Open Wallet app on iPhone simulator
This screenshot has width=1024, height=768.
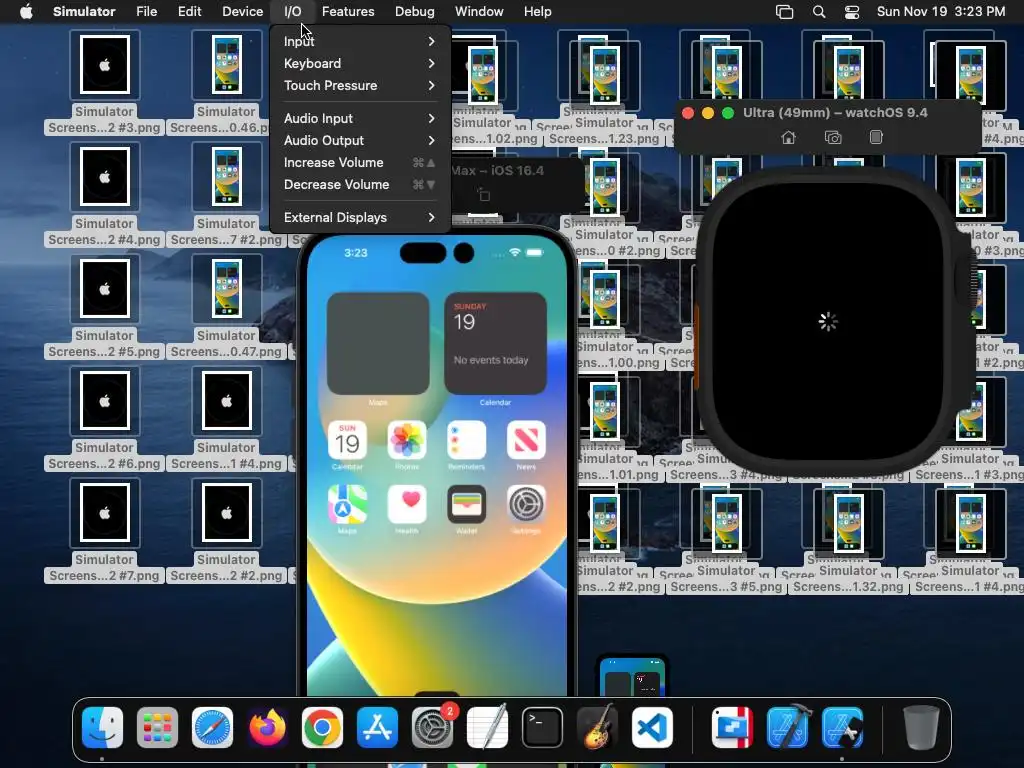coord(466,505)
